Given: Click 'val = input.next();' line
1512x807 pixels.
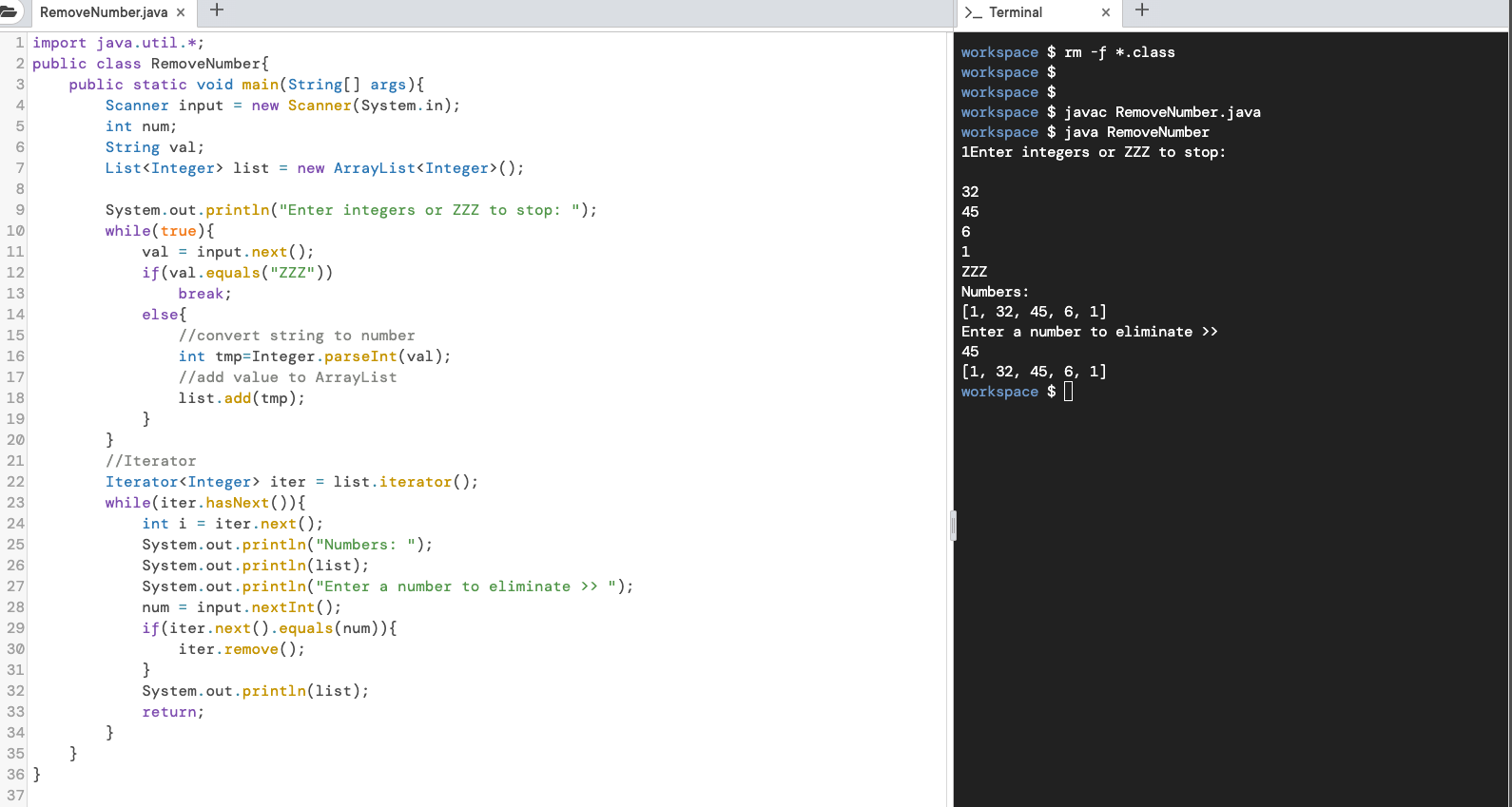Looking at the screenshot, I should [227, 252].
